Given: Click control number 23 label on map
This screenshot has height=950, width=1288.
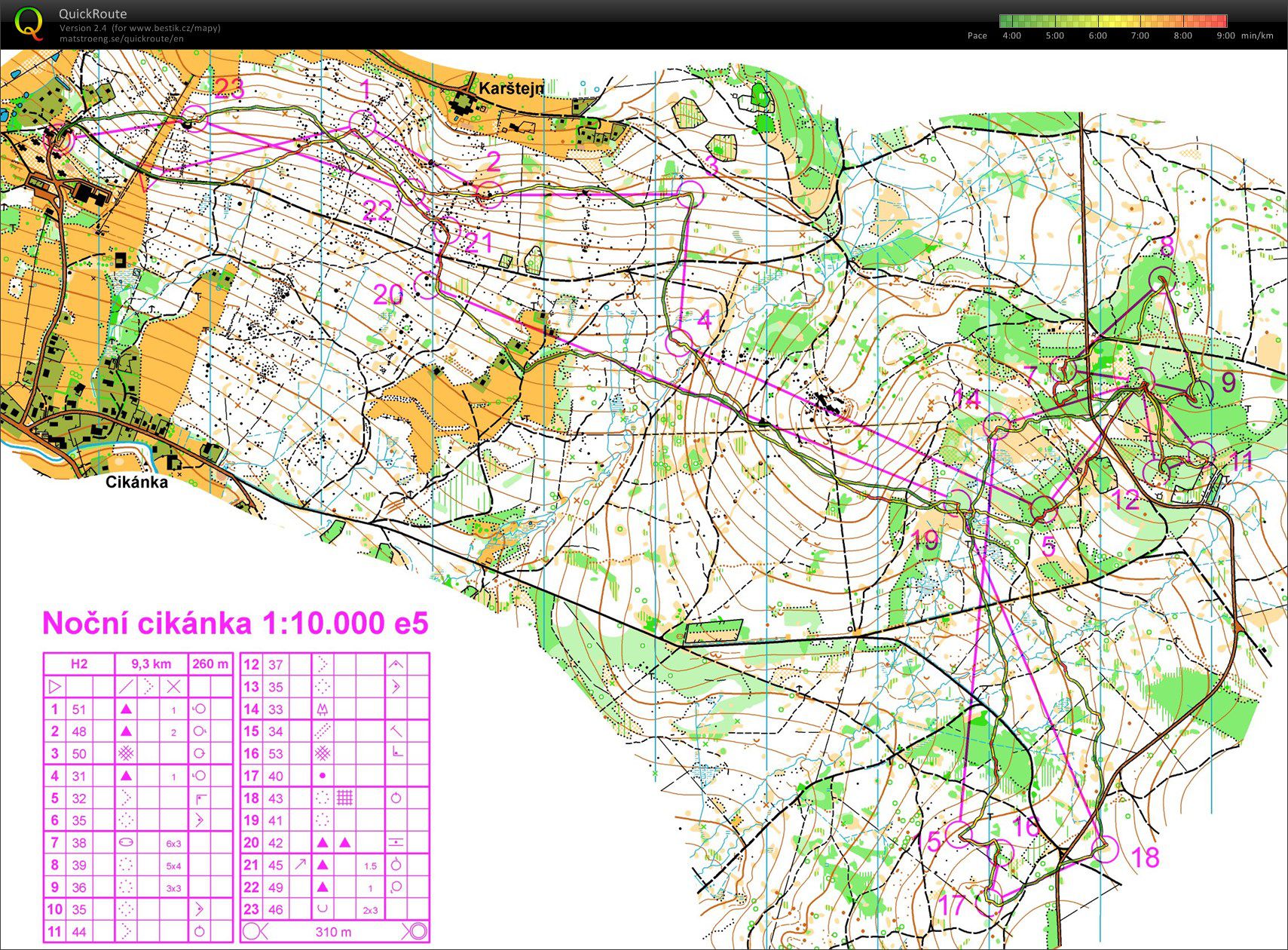Looking at the screenshot, I should click(229, 89).
